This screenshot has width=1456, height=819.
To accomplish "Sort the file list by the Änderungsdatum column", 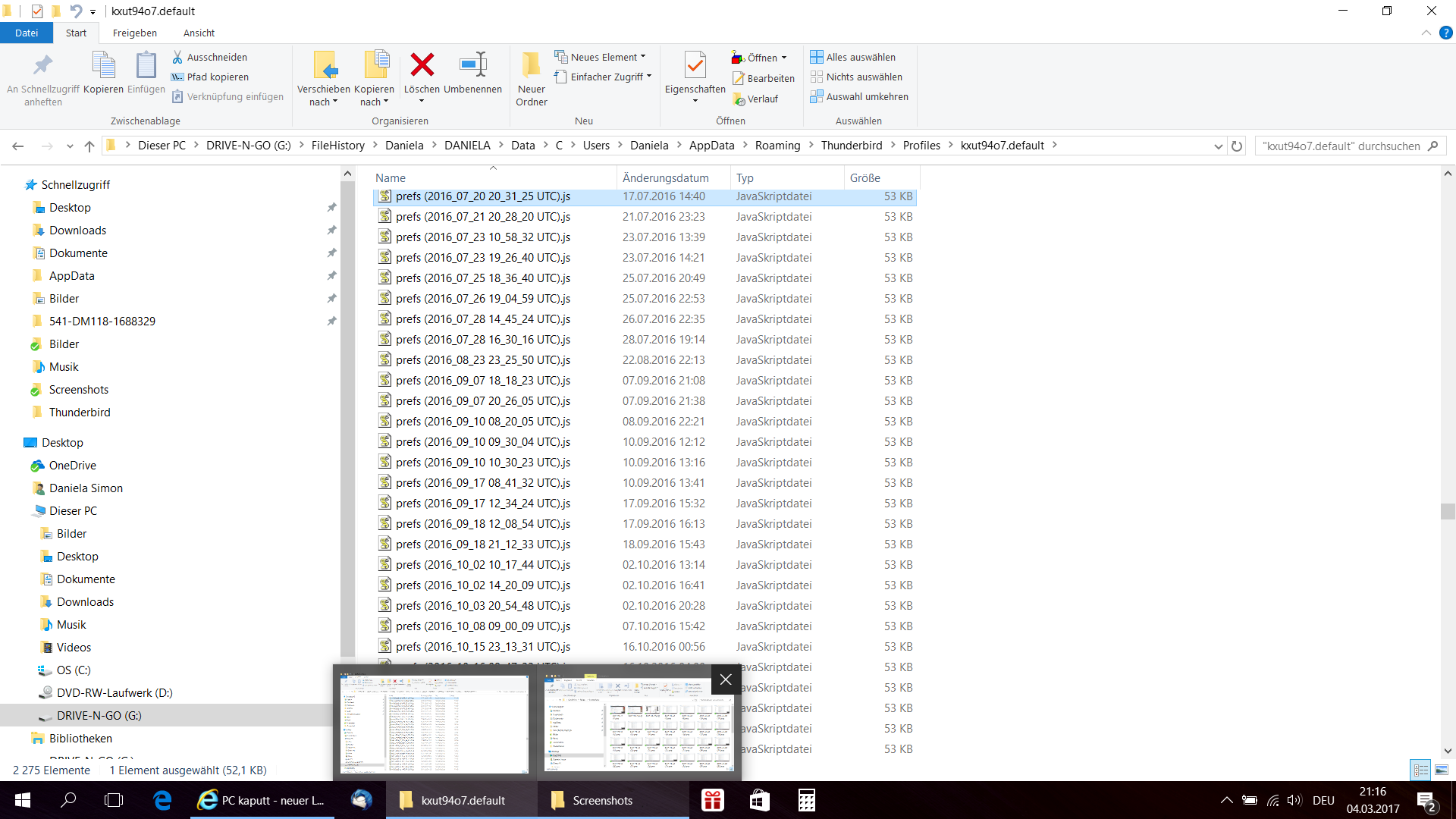I will pos(665,177).
